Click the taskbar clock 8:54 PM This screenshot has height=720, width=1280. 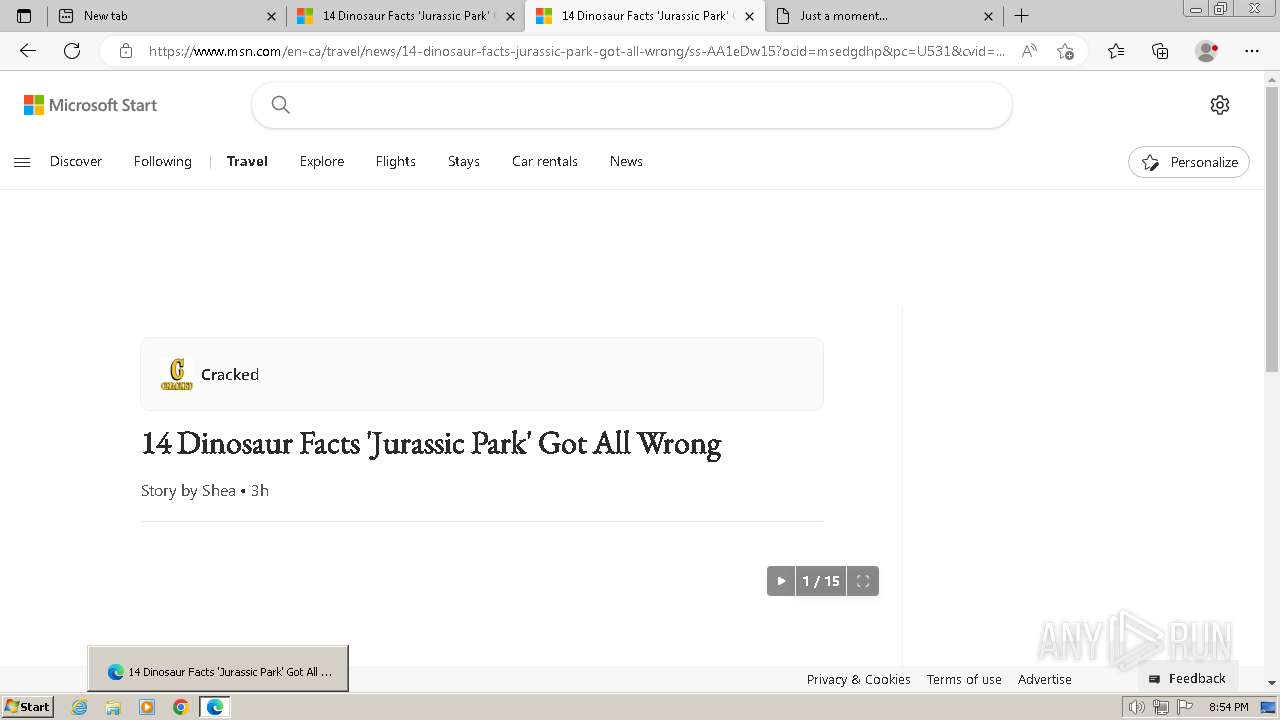tap(1229, 707)
